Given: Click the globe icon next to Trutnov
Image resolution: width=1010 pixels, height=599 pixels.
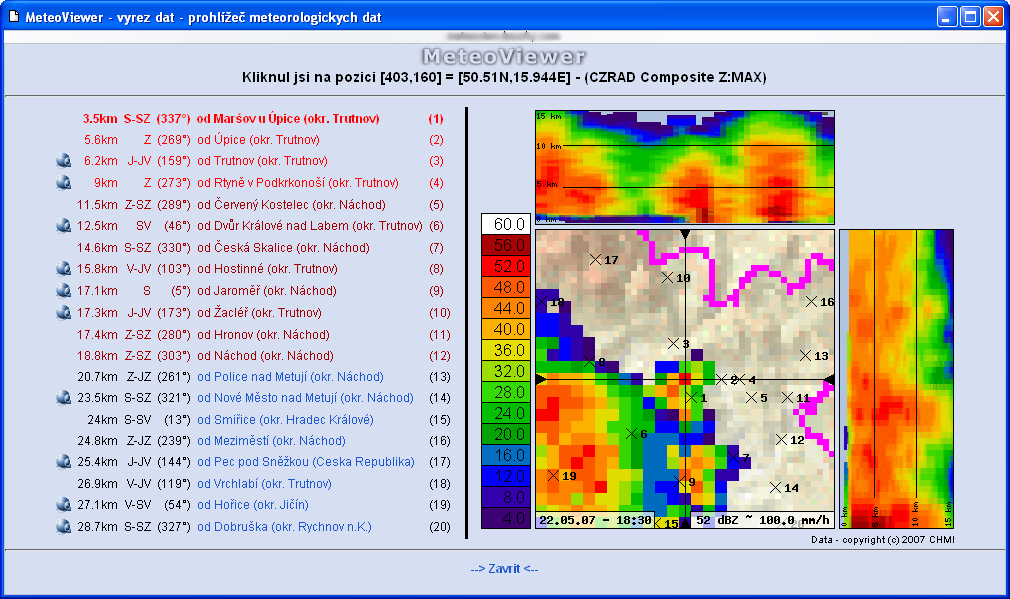Looking at the screenshot, I should 63,160.
